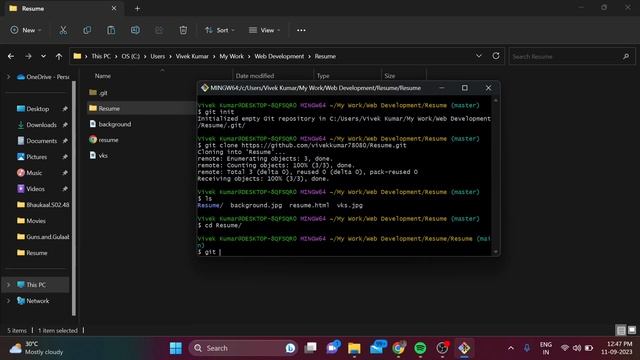The image size is (640, 360).
Task: Unpin Desktop using its pin icon
Action: pyautogui.click(x=64, y=109)
